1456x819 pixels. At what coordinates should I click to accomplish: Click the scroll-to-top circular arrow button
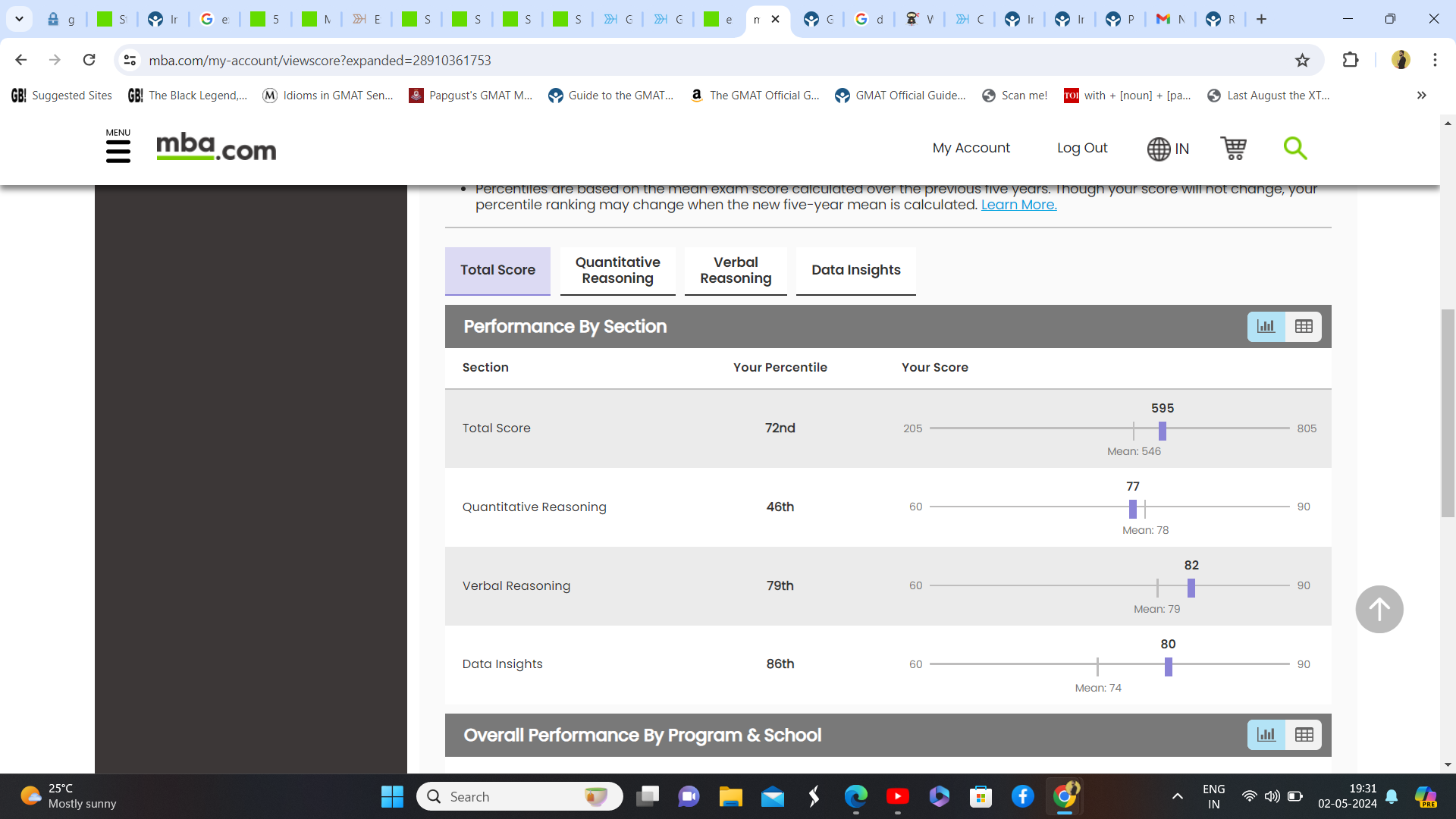coord(1379,608)
